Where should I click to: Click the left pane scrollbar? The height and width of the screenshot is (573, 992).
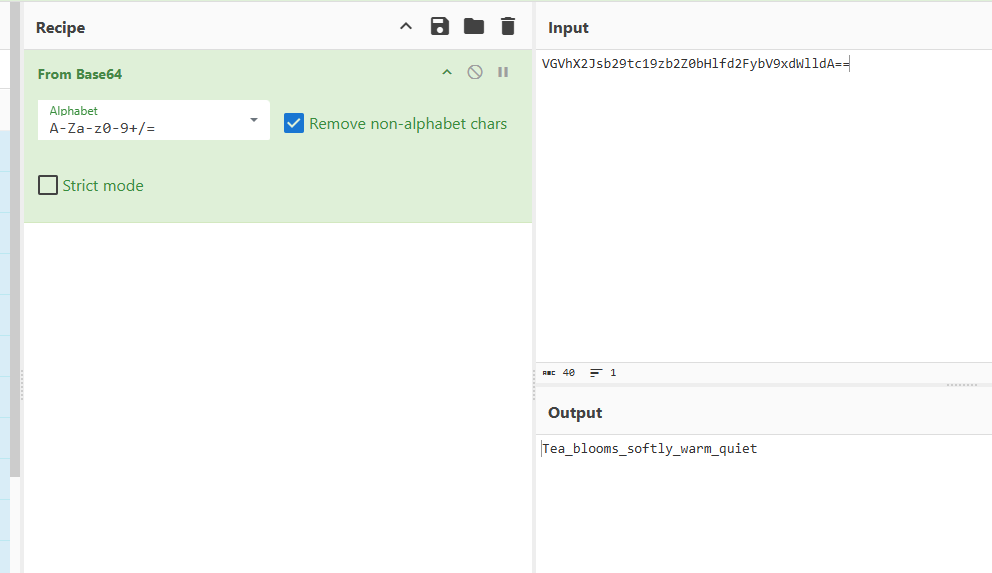[x=15, y=239]
